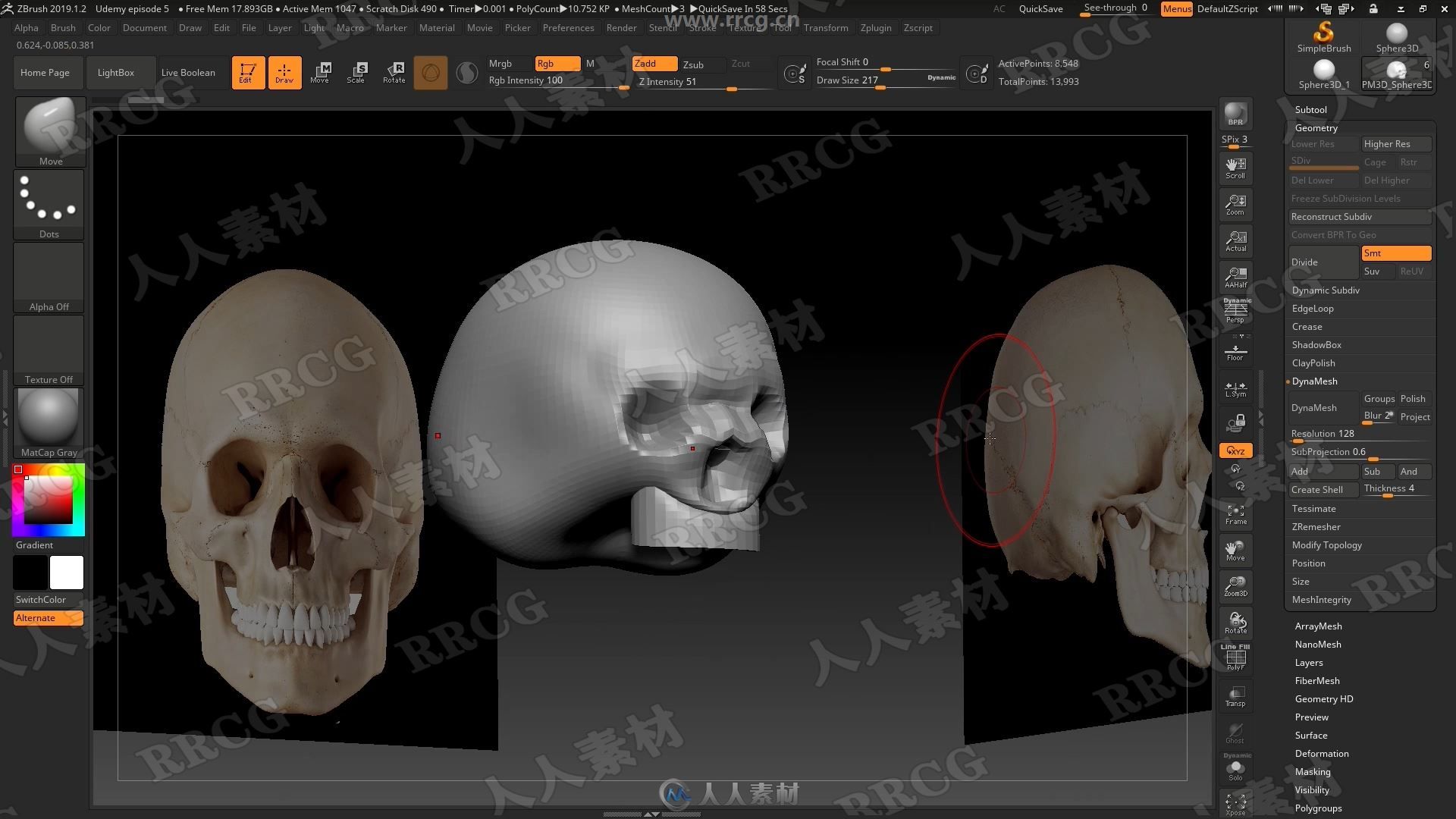Image resolution: width=1456 pixels, height=819 pixels.
Task: Toggle Solo mode icon
Action: click(x=1235, y=767)
